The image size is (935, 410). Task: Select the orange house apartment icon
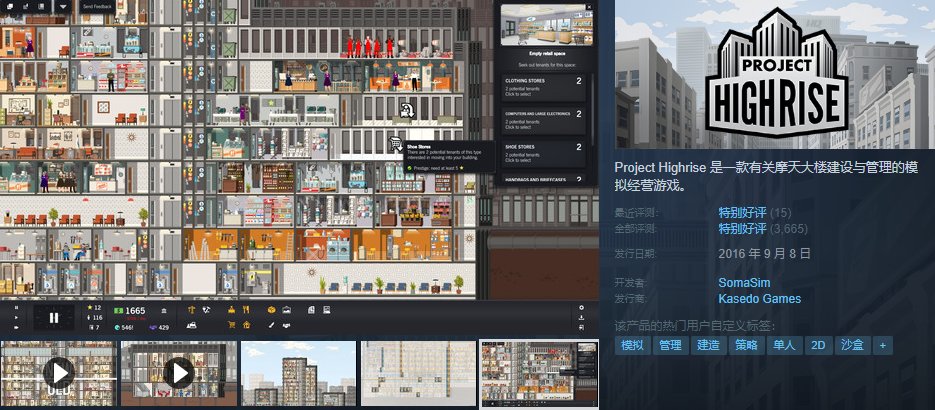246,325
